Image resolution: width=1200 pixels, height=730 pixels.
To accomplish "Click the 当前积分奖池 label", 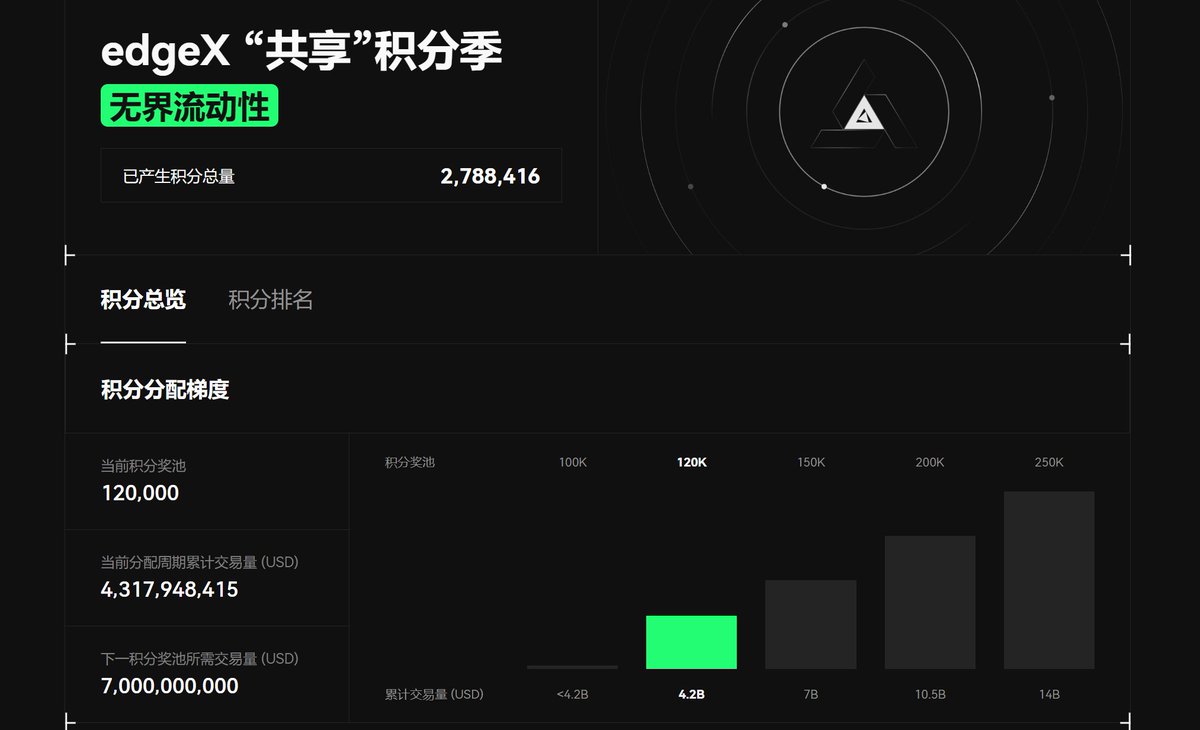I will point(143,466).
